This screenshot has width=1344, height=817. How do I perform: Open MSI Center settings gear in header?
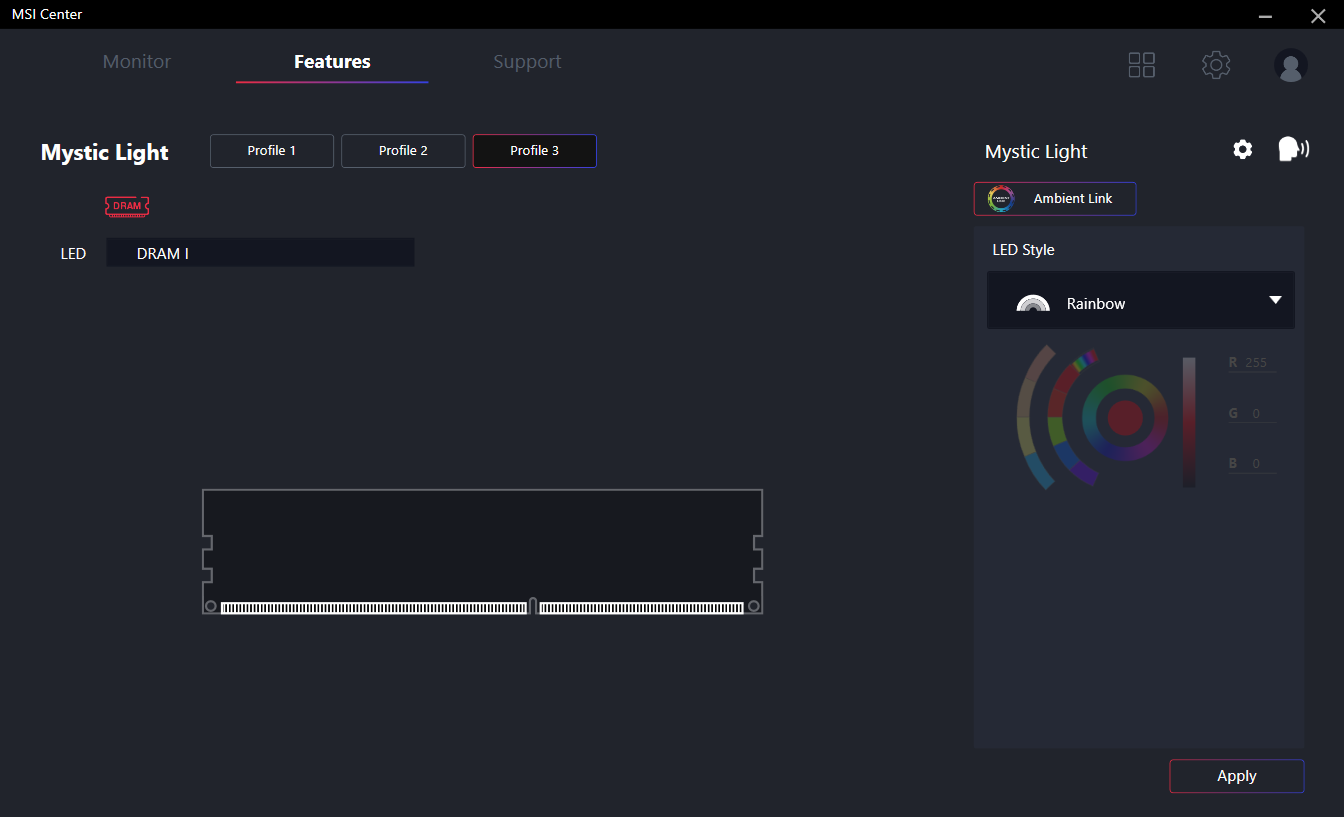pyautogui.click(x=1216, y=65)
